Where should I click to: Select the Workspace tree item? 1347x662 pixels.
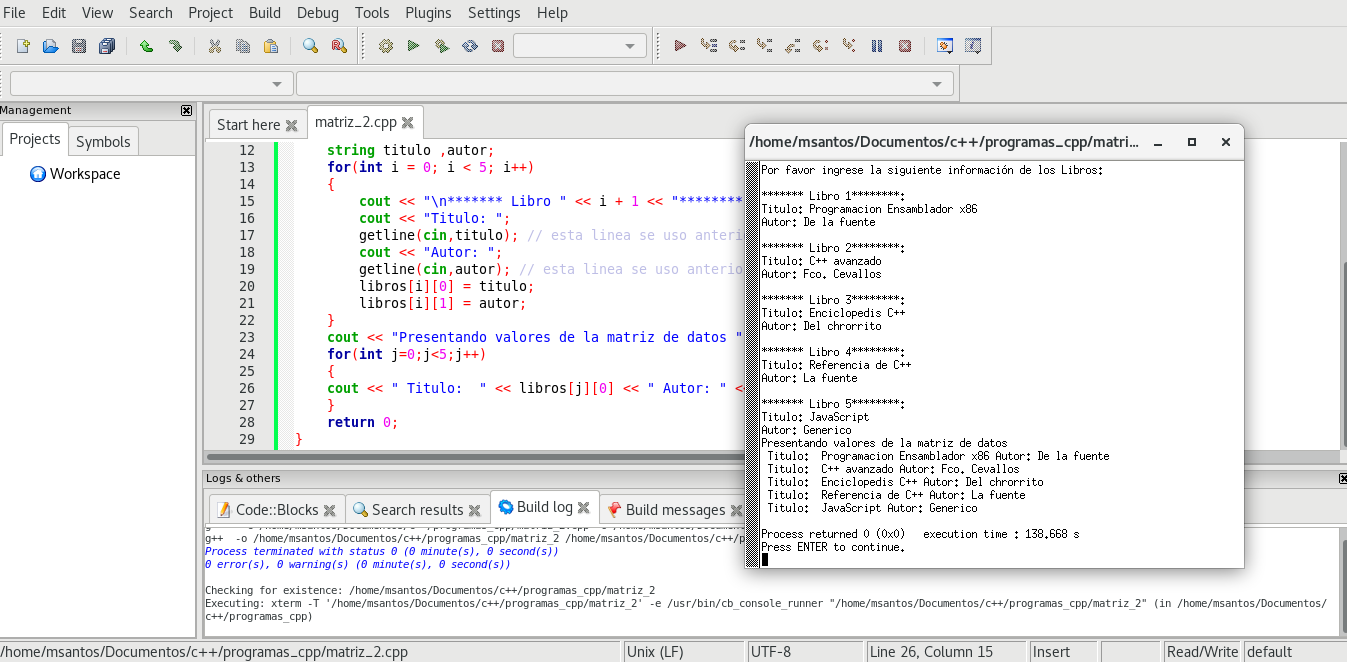pyautogui.click(x=85, y=174)
